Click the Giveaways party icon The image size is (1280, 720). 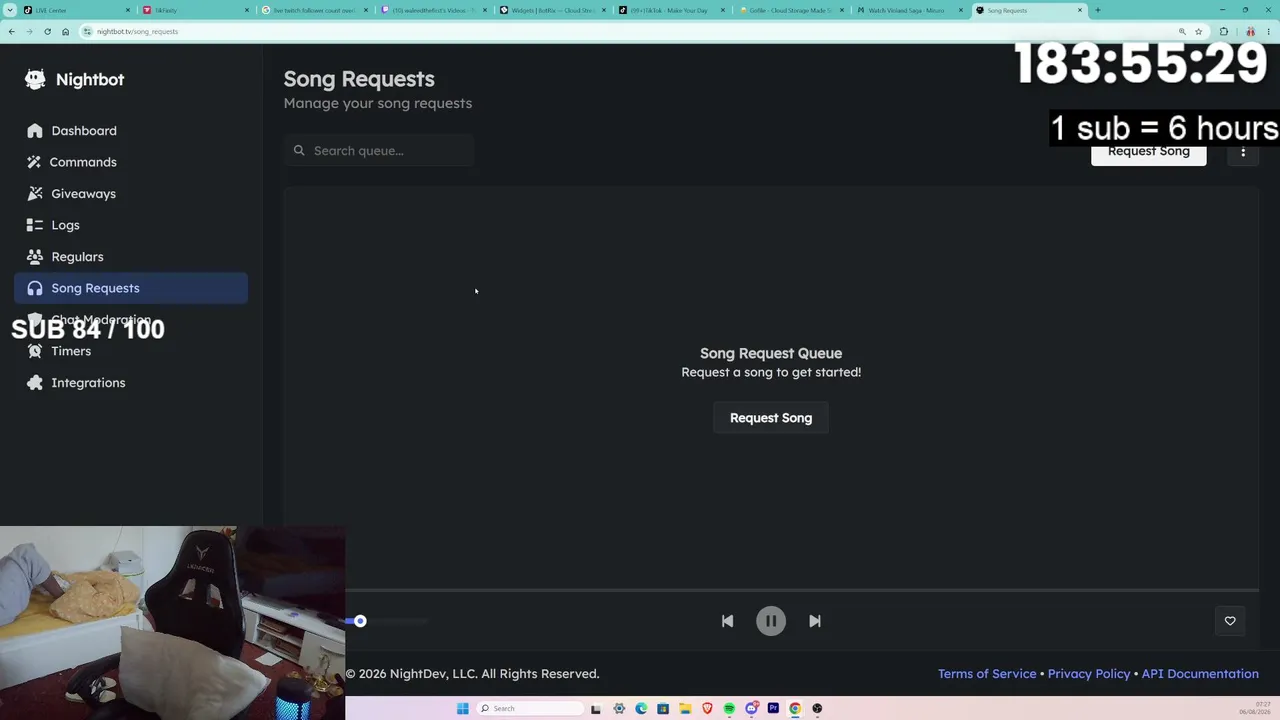pos(35,194)
